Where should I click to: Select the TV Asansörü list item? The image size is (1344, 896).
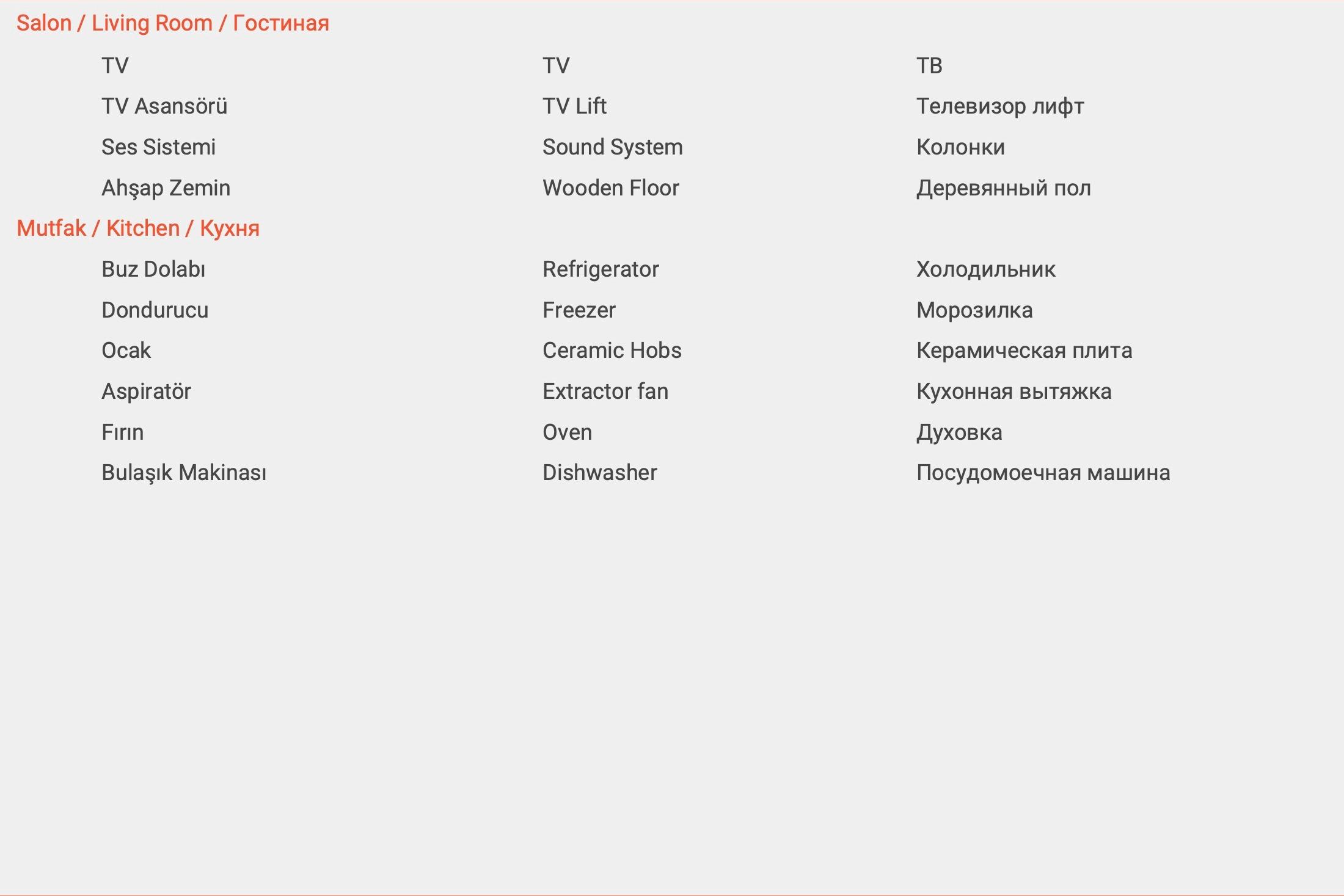pos(164,106)
